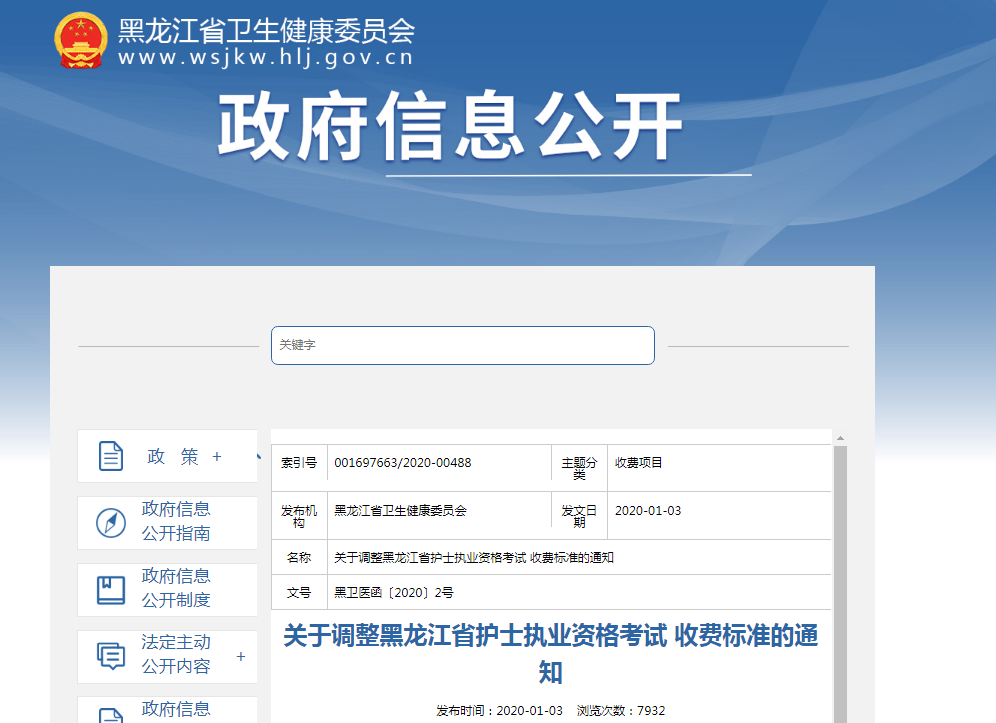Click the document icon beside 政策
This screenshot has height=723, width=996.
(x=111, y=456)
